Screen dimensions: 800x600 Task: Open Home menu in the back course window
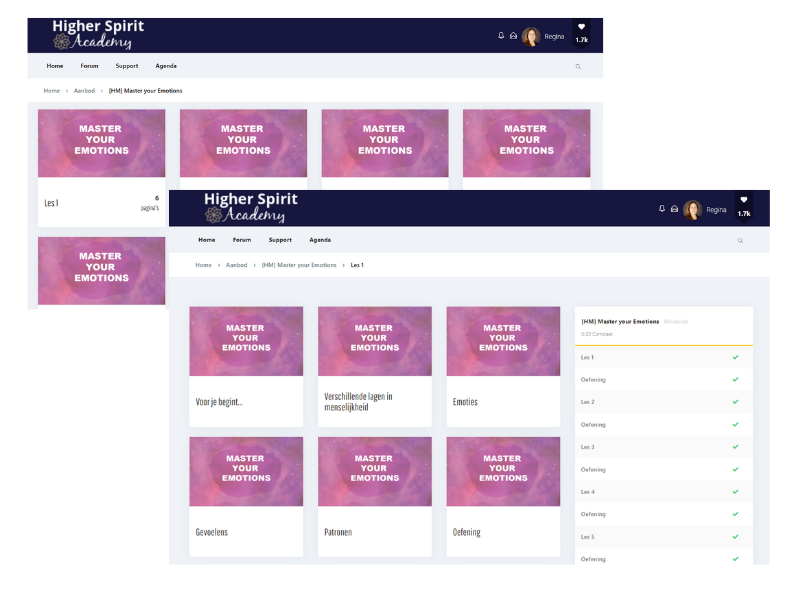coord(55,66)
